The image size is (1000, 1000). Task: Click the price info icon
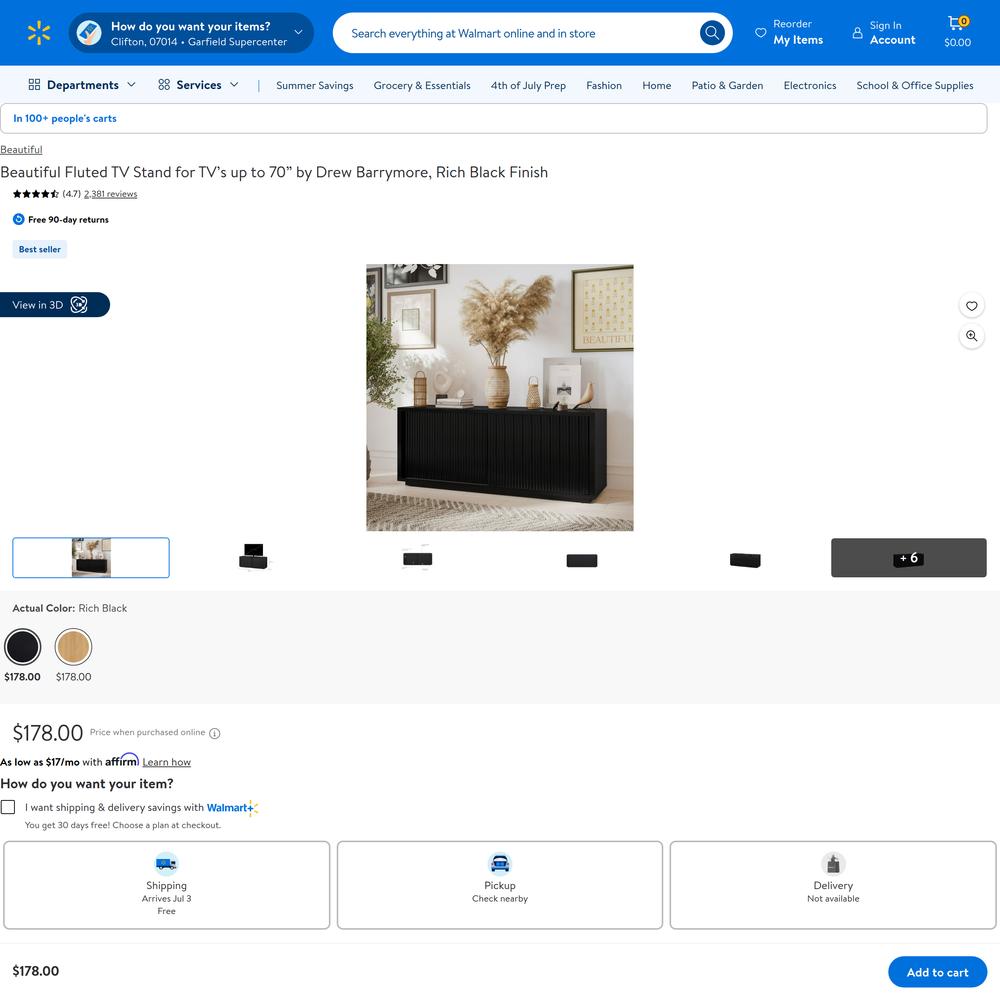point(215,733)
